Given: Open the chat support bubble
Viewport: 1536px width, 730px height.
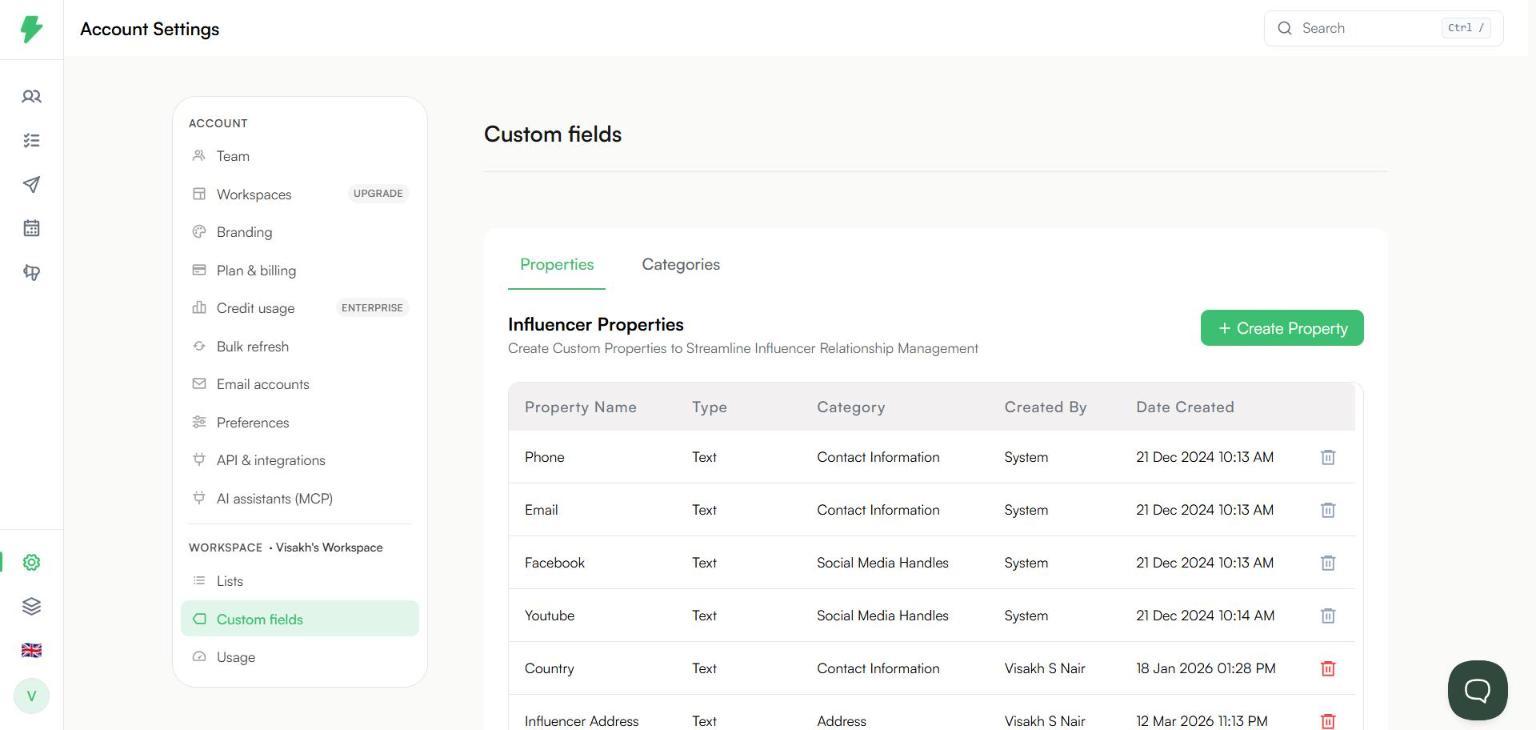Looking at the screenshot, I should click(1477, 690).
